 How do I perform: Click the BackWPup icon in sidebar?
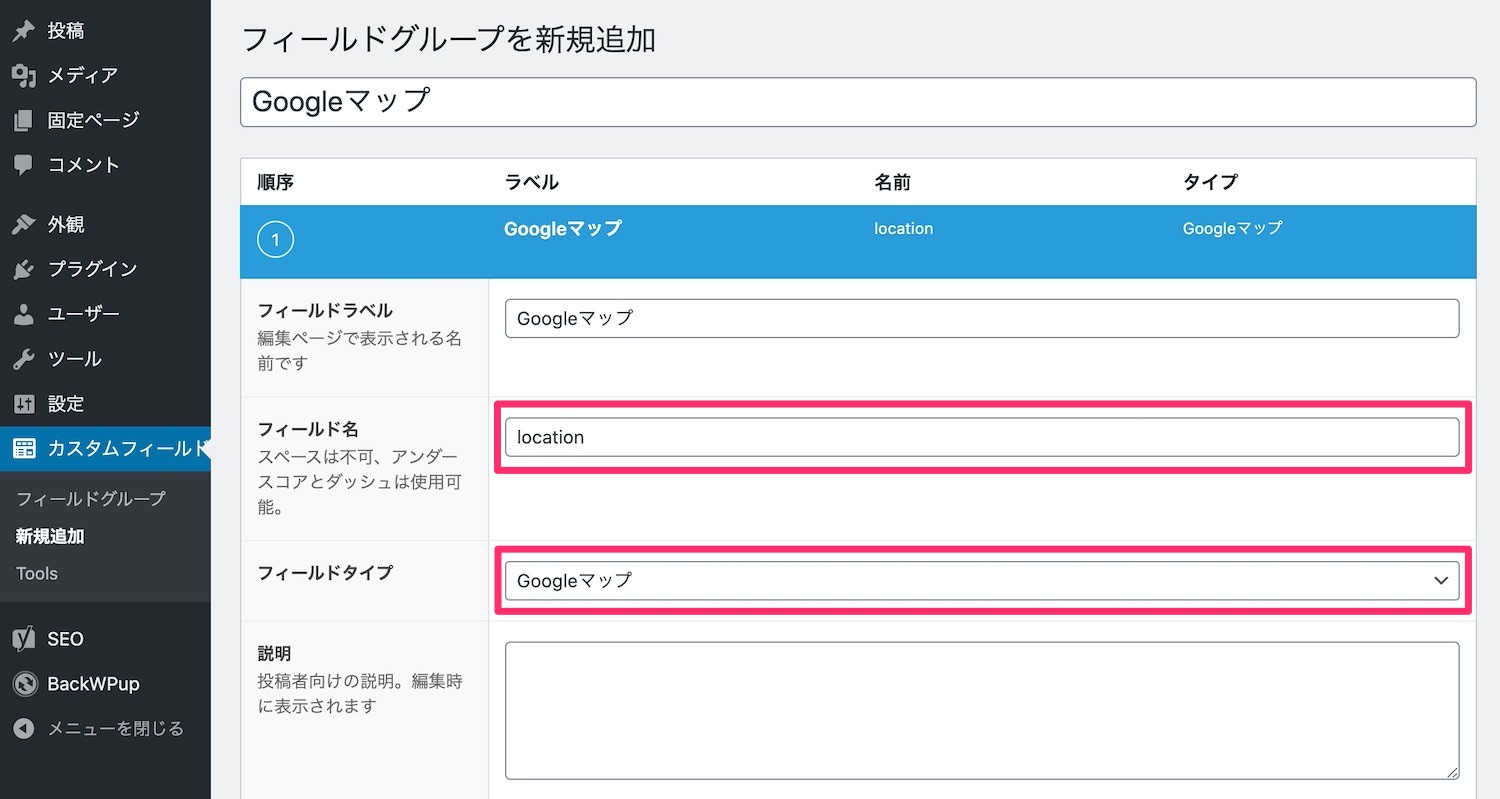pyautogui.click(x=22, y=683)
